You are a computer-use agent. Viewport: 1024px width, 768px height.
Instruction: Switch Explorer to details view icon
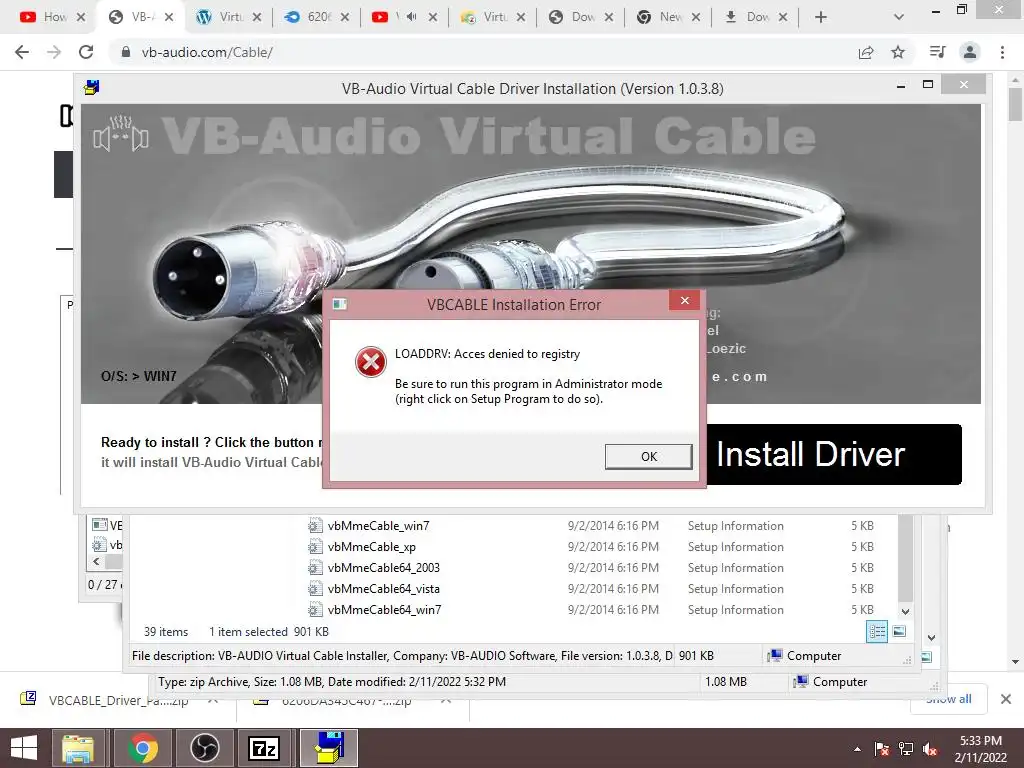click(876, 631)
